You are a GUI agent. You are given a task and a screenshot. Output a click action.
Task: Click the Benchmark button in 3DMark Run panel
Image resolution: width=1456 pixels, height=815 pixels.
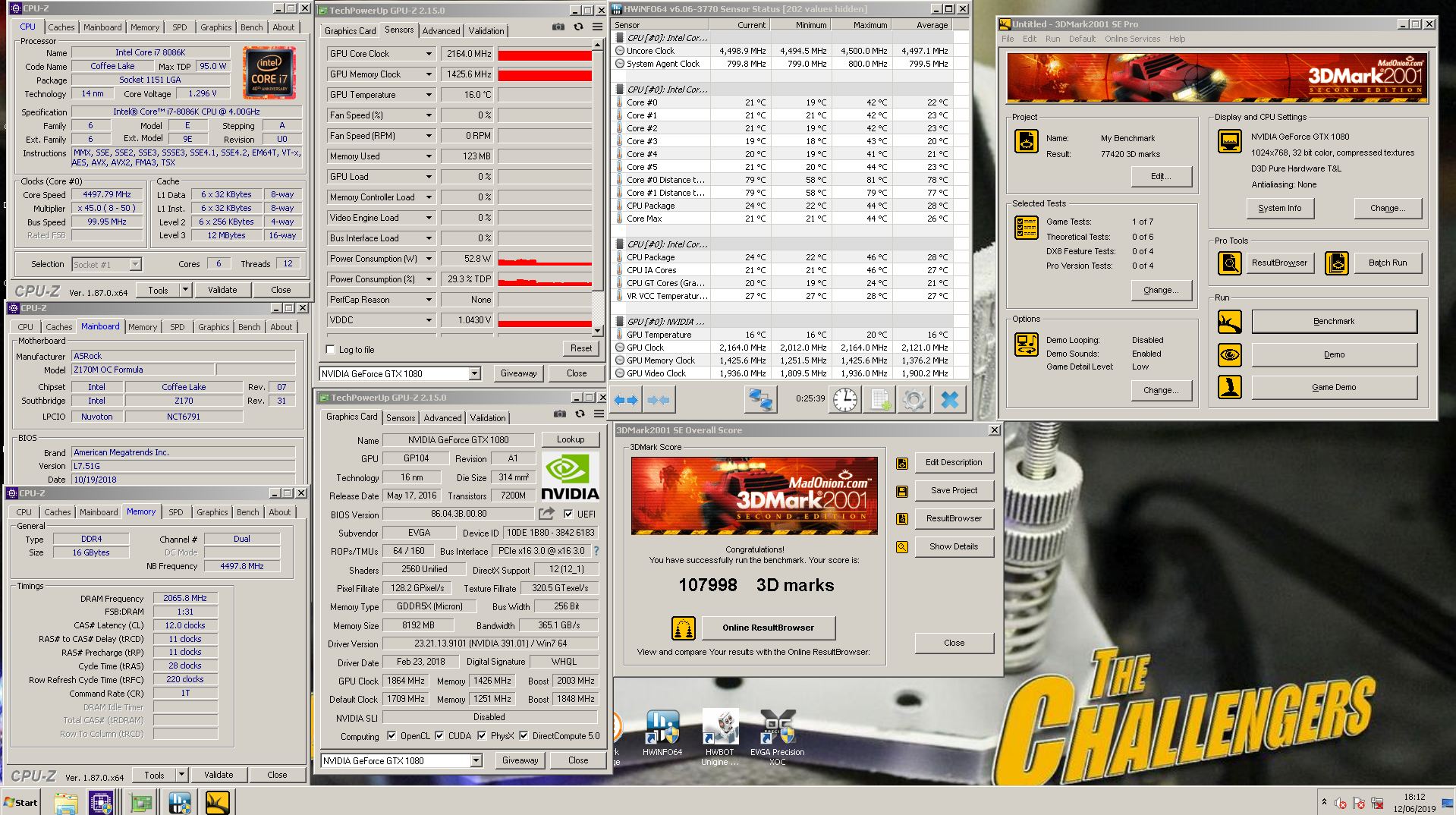tap(1334, 321)
